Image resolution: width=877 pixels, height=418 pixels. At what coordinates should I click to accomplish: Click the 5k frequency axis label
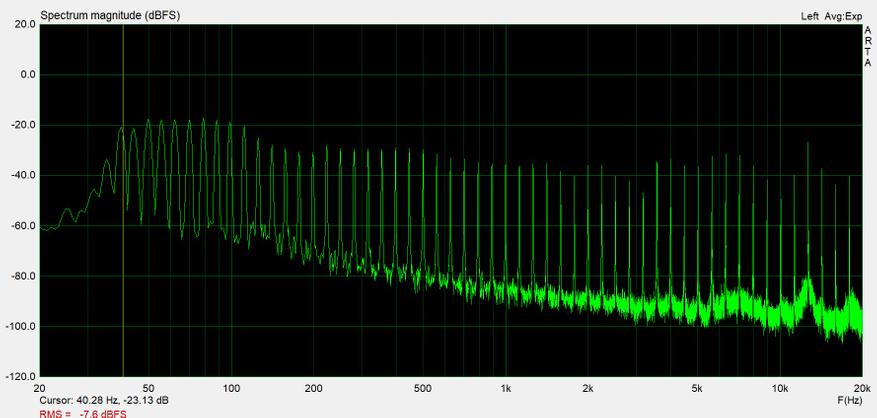[x=697, y=388]
